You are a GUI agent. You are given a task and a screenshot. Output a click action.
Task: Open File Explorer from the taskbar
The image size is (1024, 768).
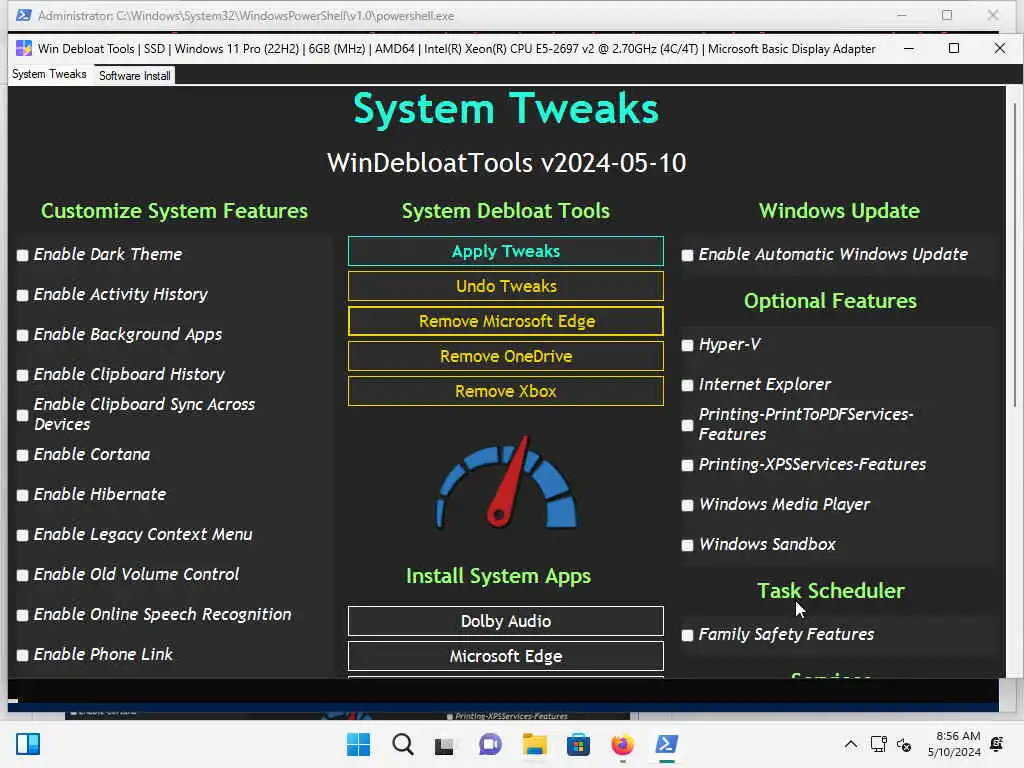tap(534, 744)
